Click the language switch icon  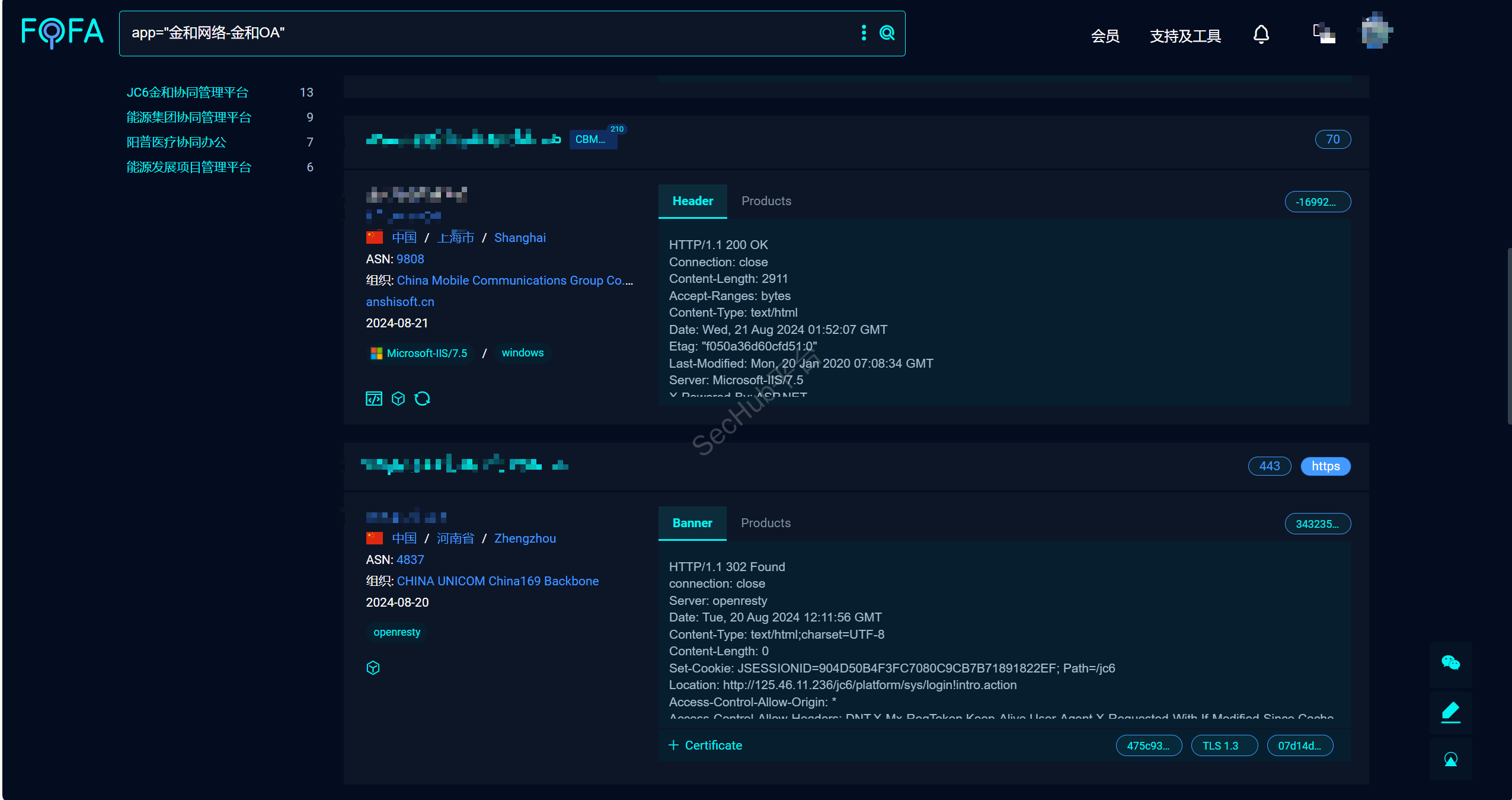click(1324, 33)
